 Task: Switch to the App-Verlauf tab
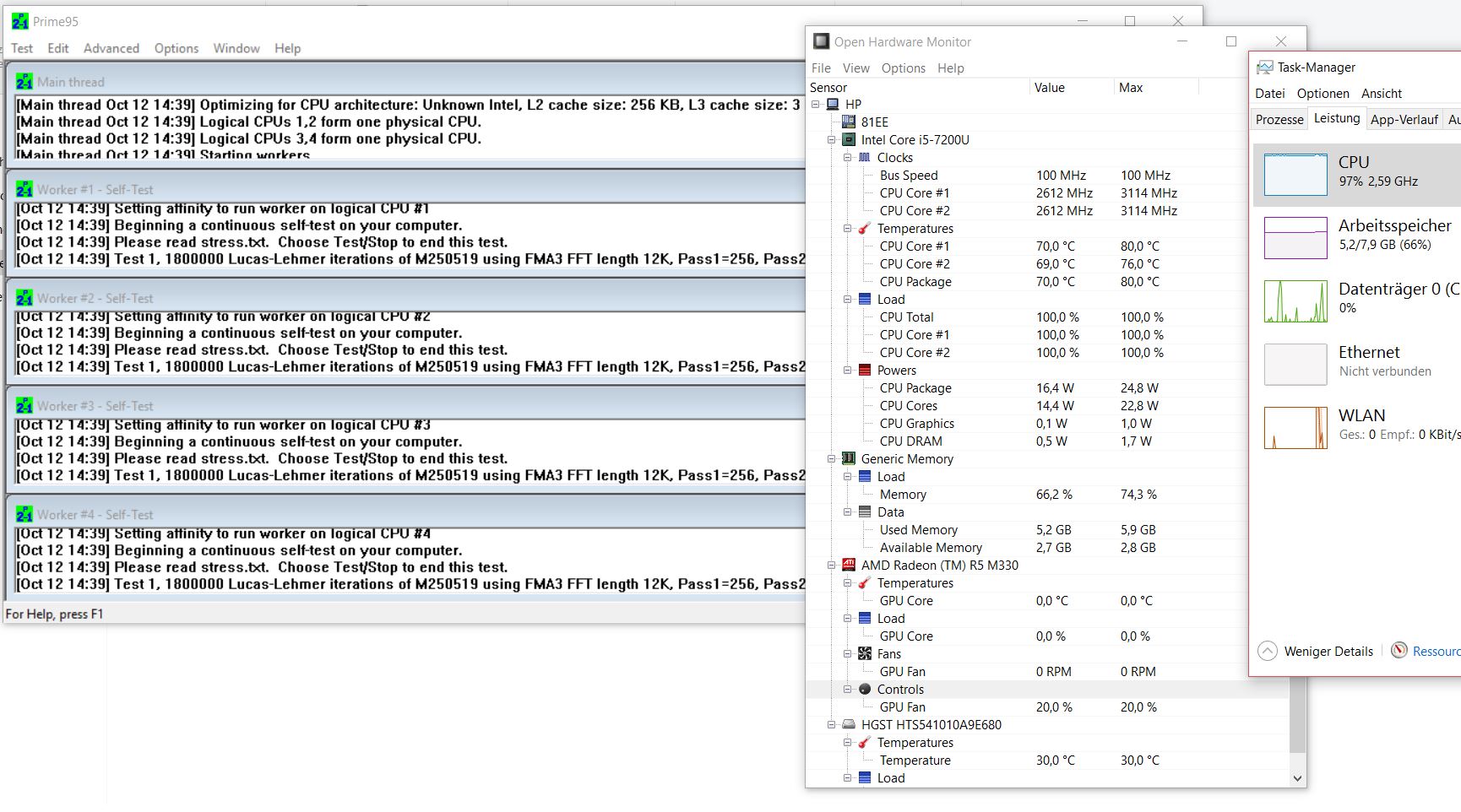(x=1404, y=120)
